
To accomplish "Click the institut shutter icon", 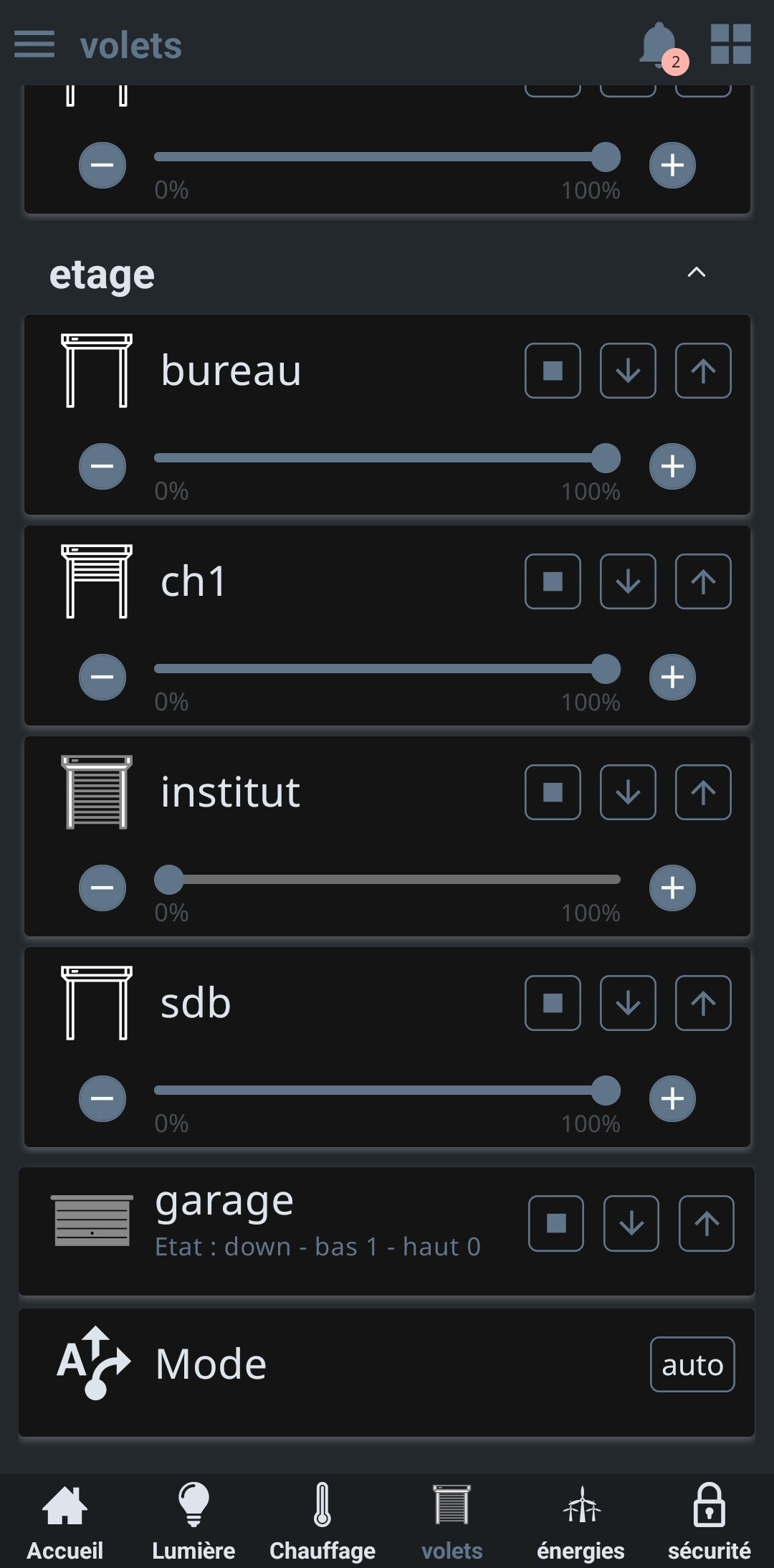I will pos(97,792).
